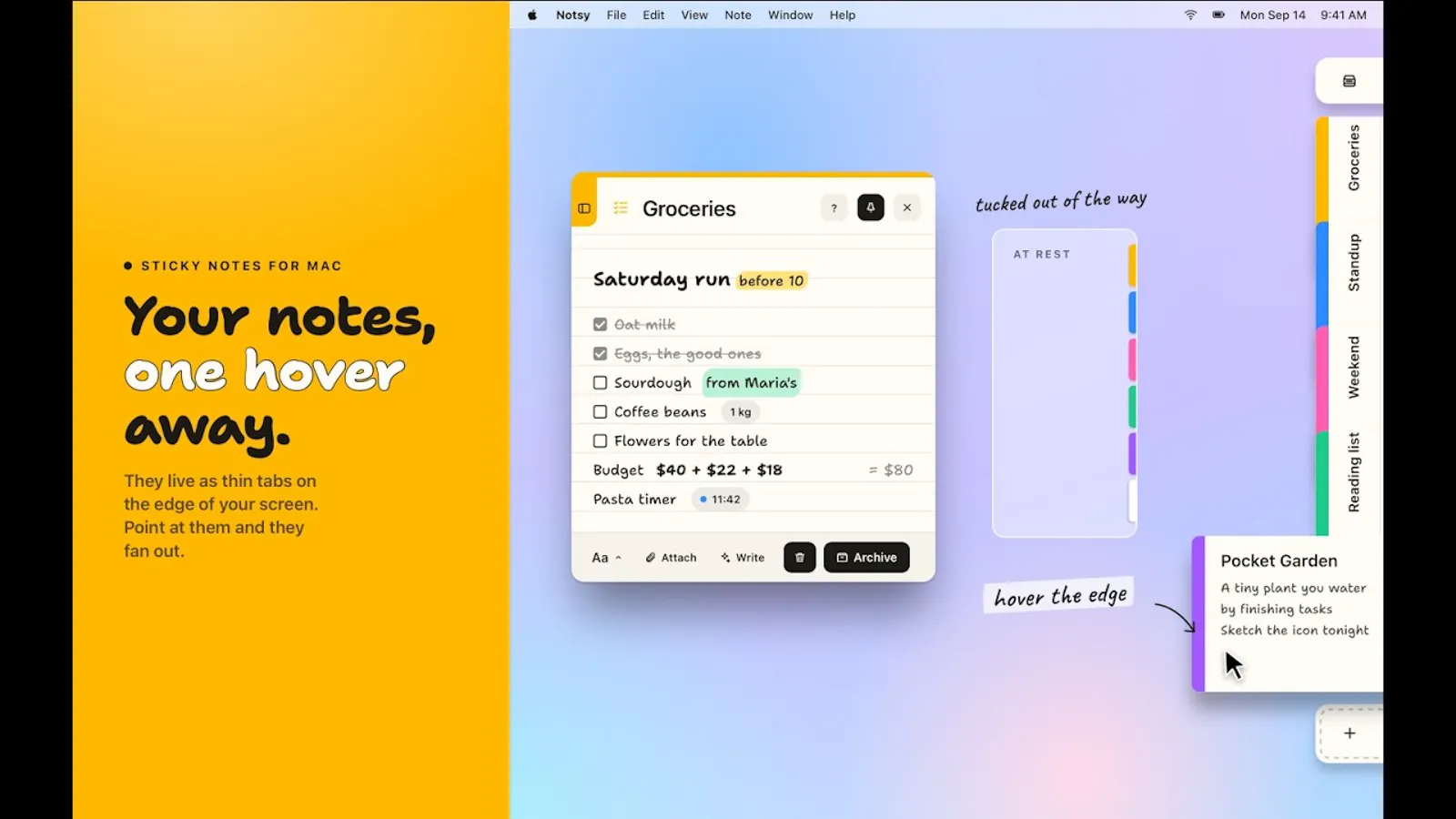Click the 'from Maria's' green tag

[x=751, y=382]
